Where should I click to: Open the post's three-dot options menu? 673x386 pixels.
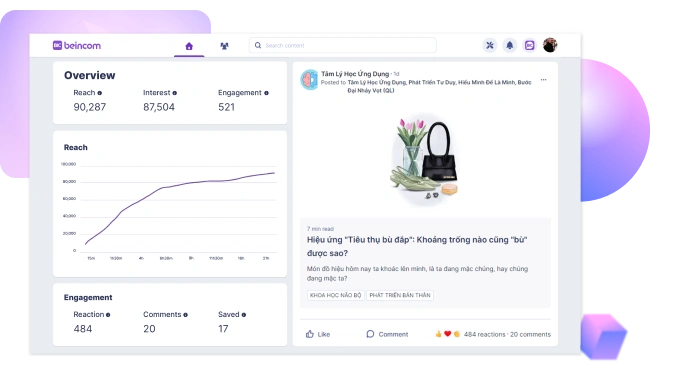pyautogui.click(x=543, y=80)
